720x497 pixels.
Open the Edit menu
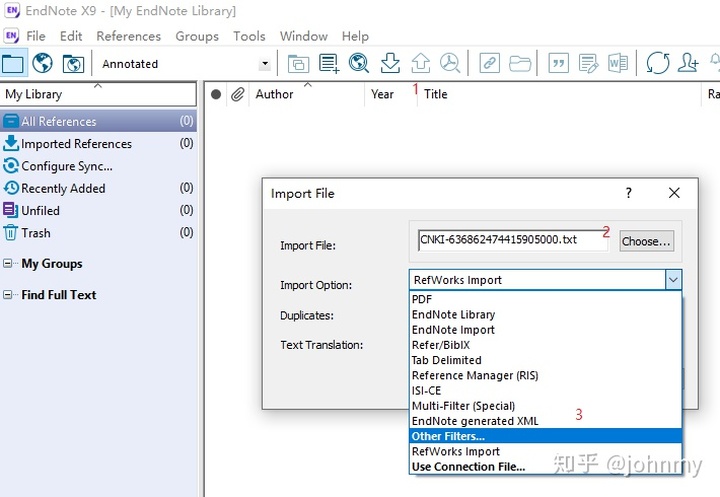click(x=71, y=36)
